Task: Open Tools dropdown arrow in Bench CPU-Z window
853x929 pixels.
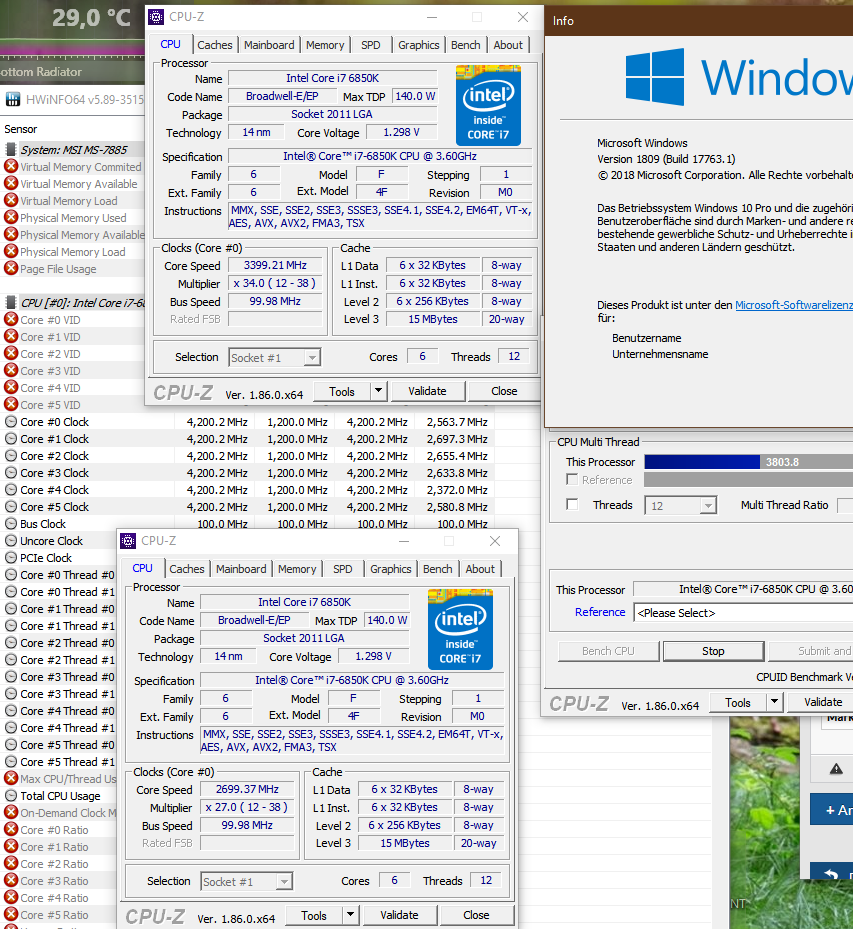Action: point(774,702)
